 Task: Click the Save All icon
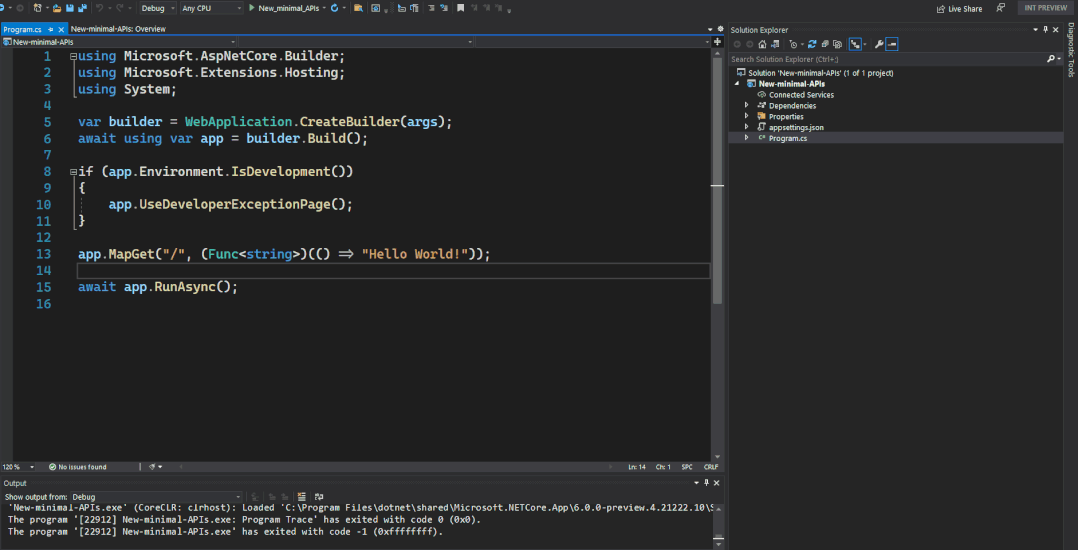(x=82, y=8)
